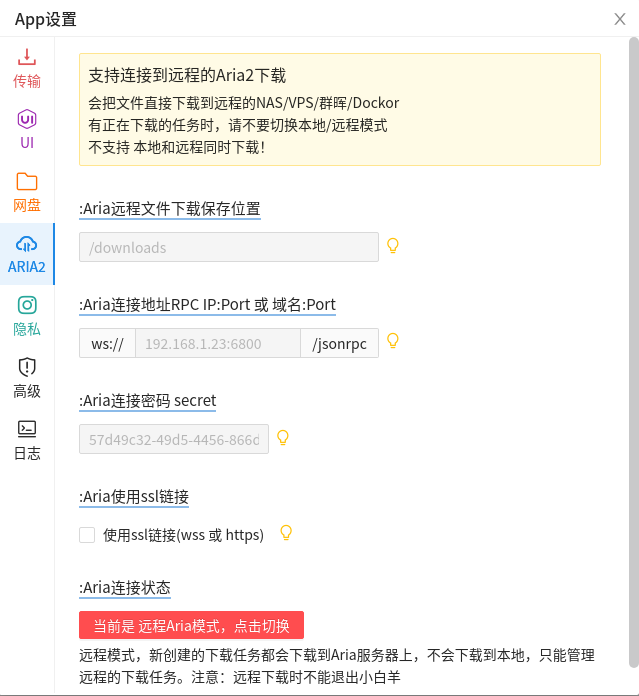Select the 高级 shield icon
This screenshot has width=639, height=696.
(27, 368)
